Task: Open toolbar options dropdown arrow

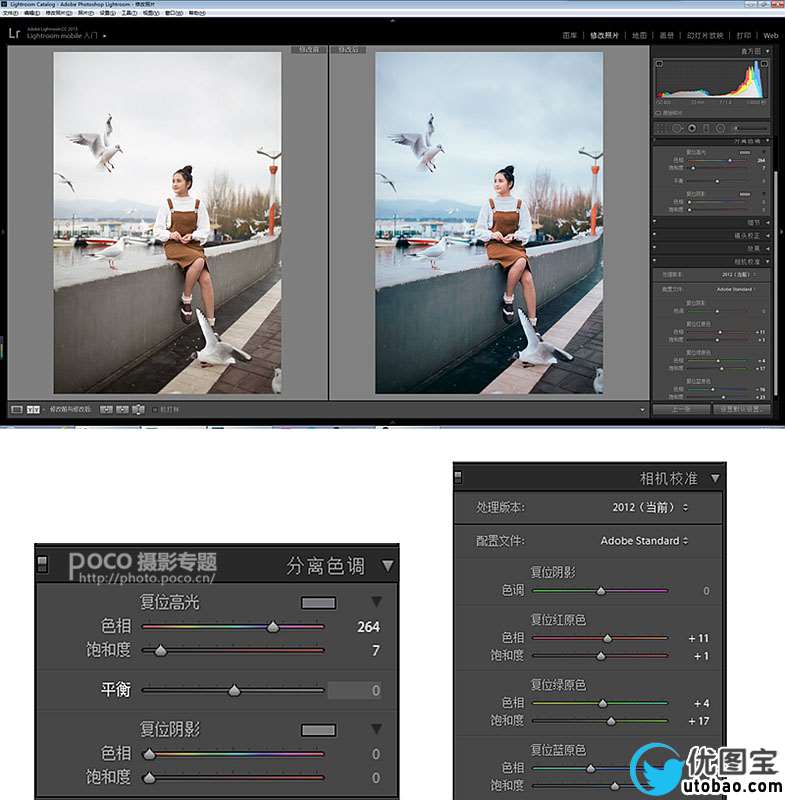Action: coord(642,410)
